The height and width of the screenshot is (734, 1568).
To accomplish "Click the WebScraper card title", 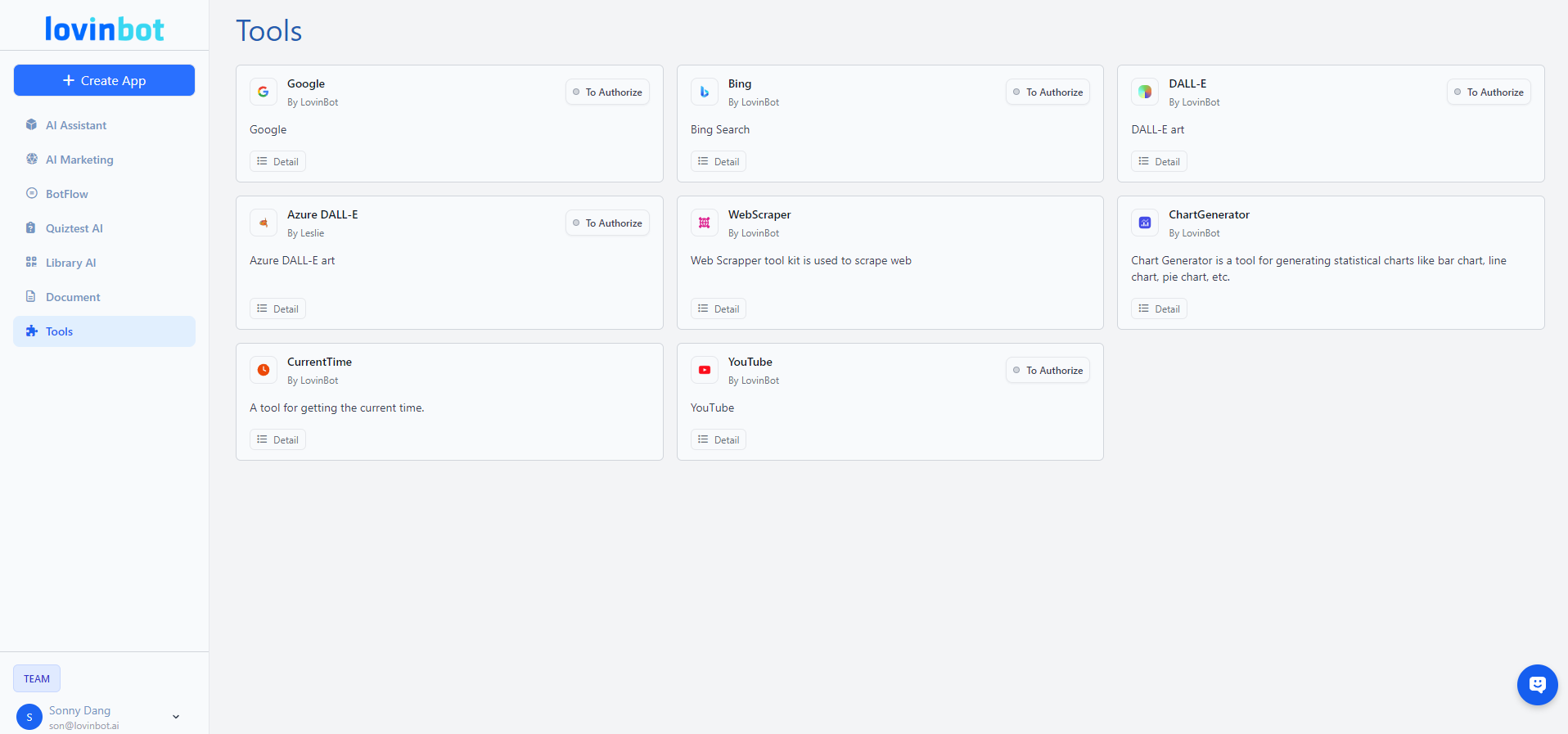I will click(759, 214).
